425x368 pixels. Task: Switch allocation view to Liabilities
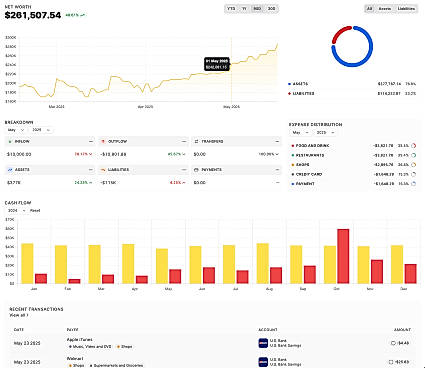(406, 9)
